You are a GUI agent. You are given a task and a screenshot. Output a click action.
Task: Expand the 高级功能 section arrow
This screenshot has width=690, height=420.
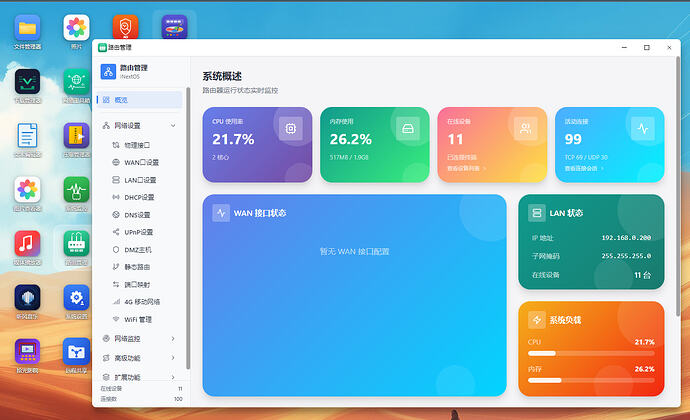(x=173, y=358)
